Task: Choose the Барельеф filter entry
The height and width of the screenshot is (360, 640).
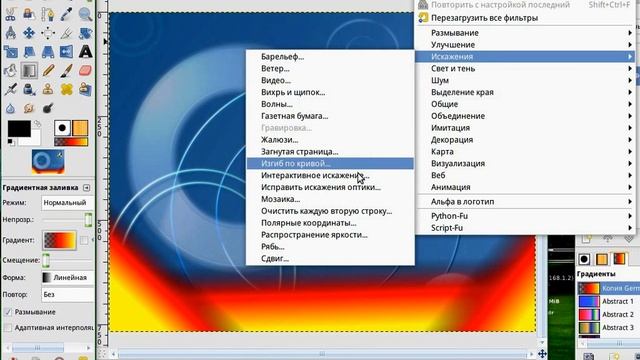Action: click(x=330, y=57)
